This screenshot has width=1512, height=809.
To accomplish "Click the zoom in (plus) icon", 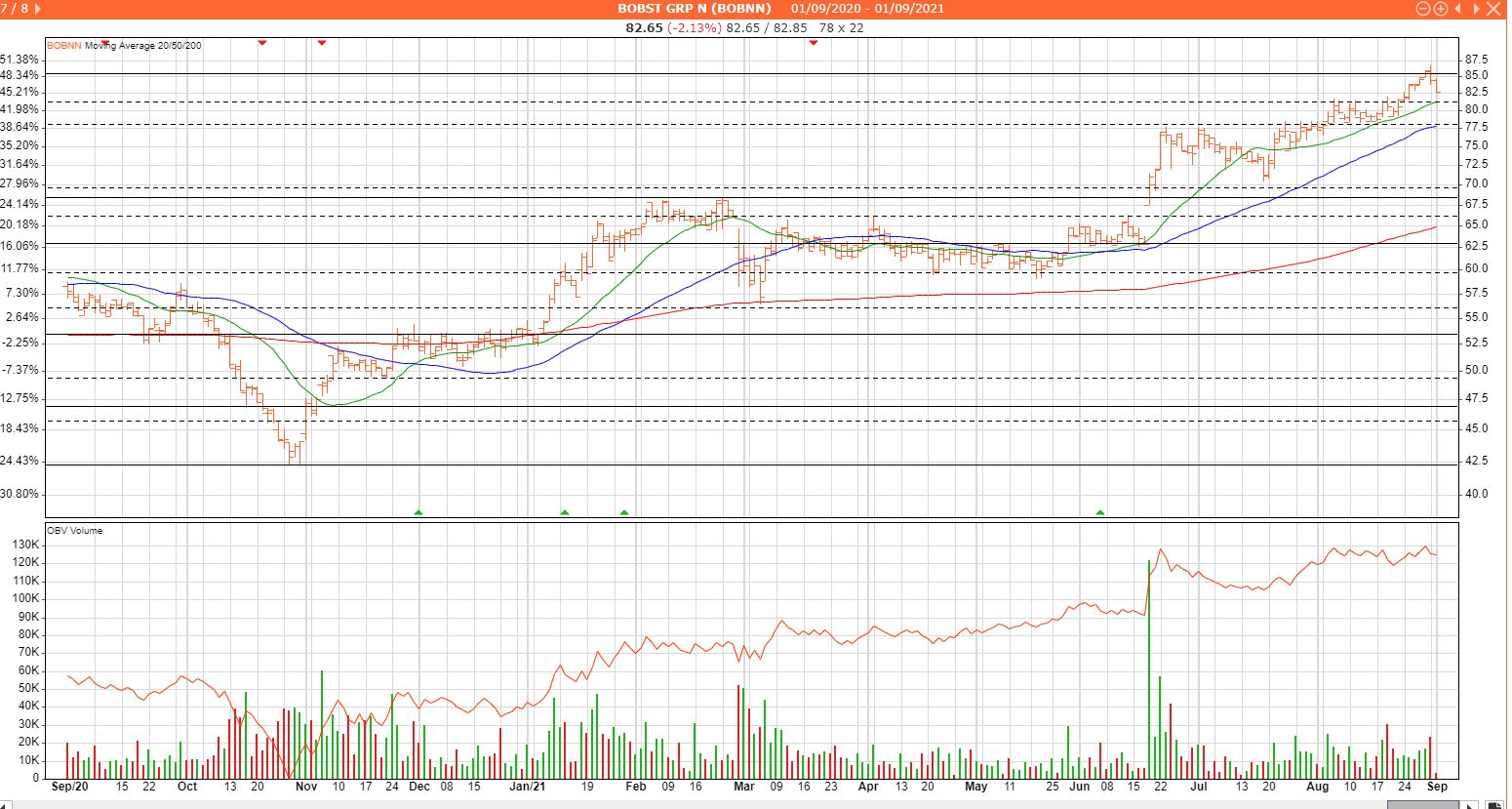I will click(x=1440, y=9).
